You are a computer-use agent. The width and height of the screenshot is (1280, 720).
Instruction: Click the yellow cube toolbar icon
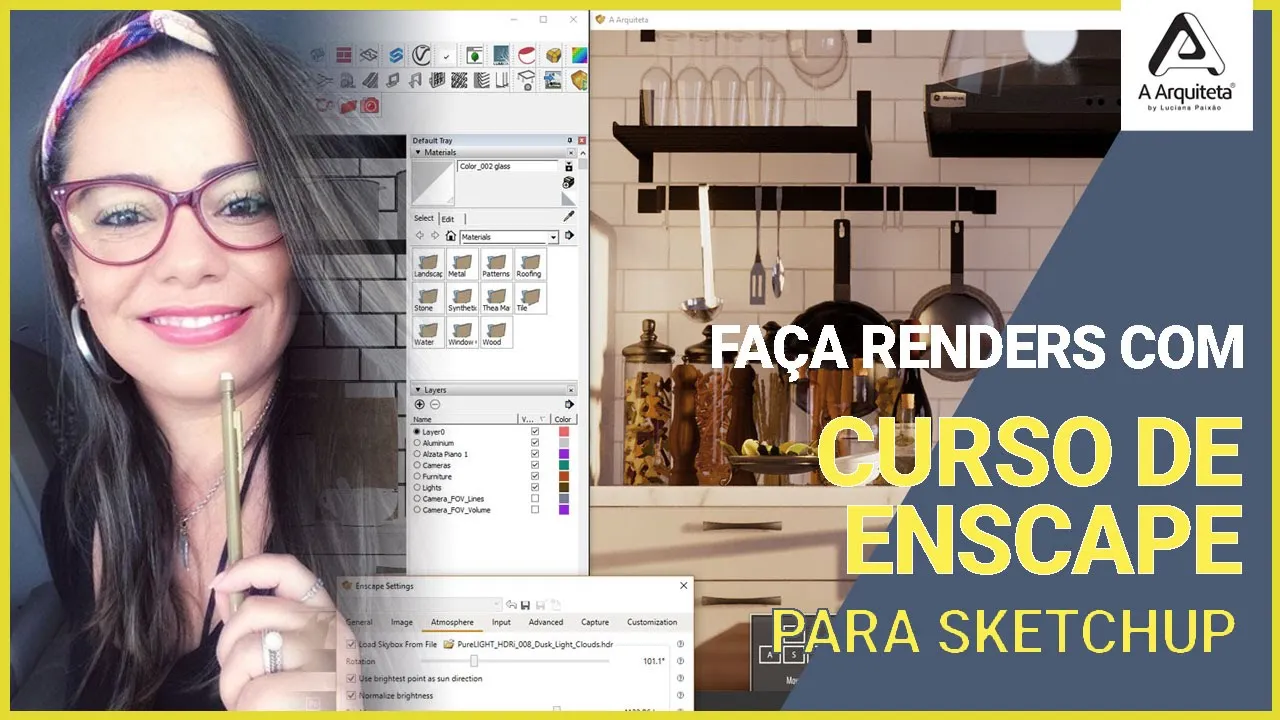(x=552, y=55)
